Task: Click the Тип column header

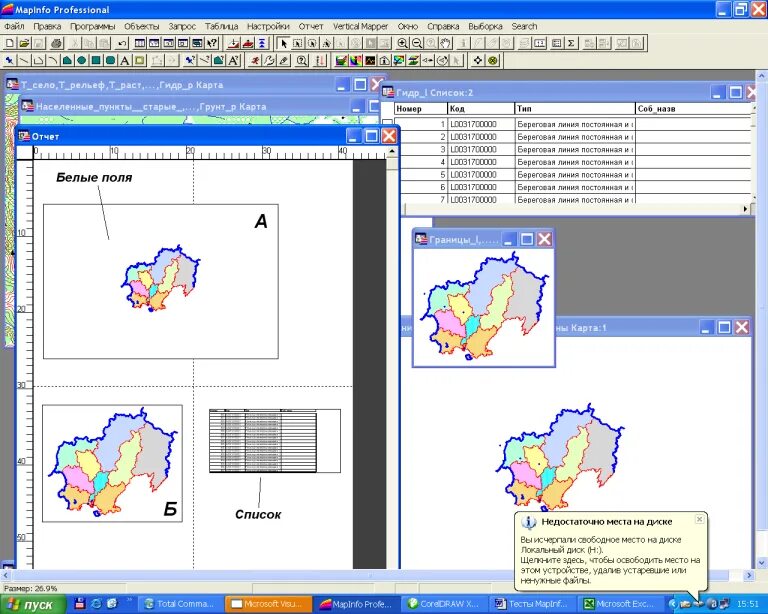Action: pos(575,108)
